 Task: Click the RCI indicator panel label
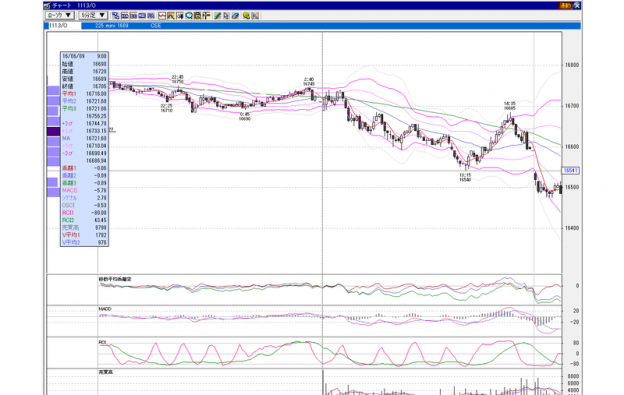[102, 342]
